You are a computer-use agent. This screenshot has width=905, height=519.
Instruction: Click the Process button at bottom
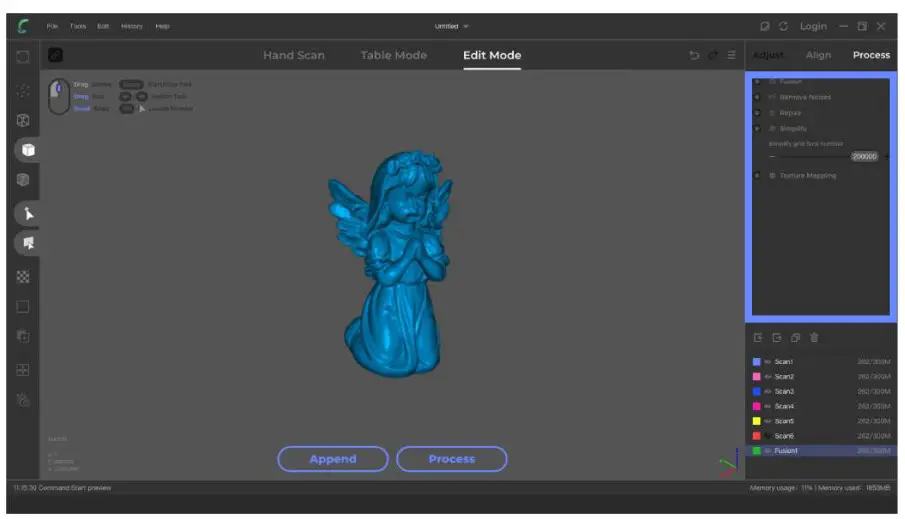pyautogui.click(x=451, y=459)
